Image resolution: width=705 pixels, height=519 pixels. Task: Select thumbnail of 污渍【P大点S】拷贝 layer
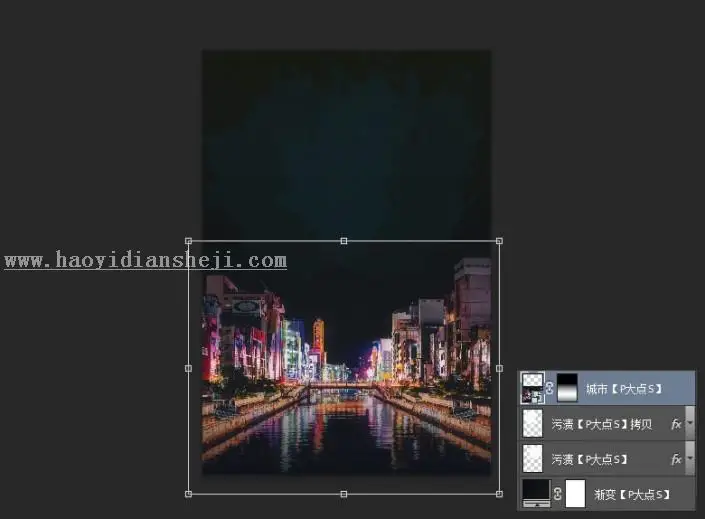point(533,424)
